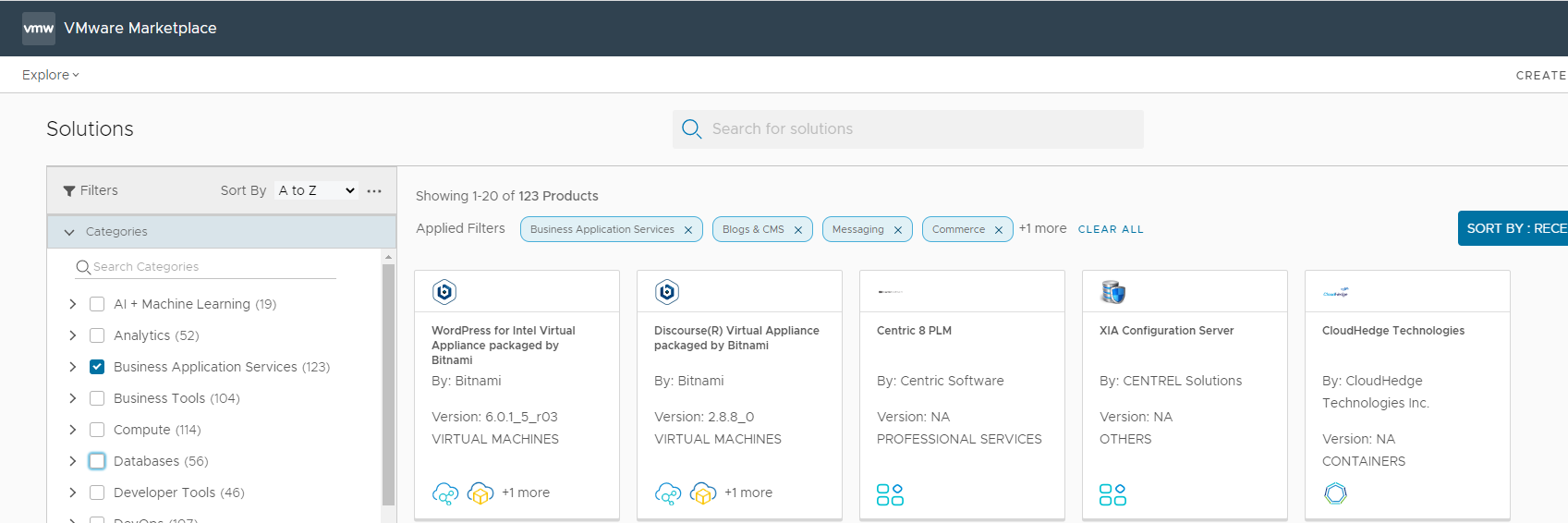The width and height of the screenshot is (1568, 523).
Task: Click the hexagon container icon on CloudHedge card
Action: coord(1335,493)
